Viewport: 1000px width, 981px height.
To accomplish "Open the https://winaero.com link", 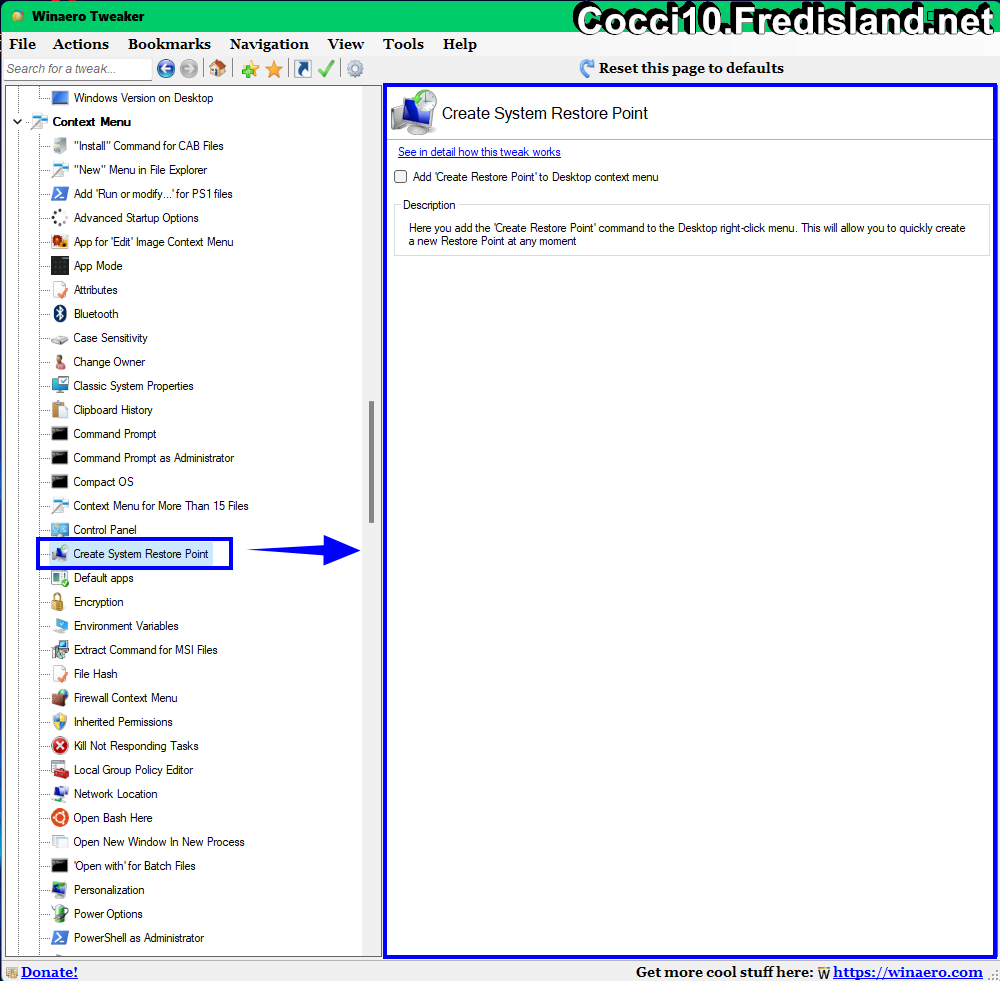I will (x=907, y=971).
